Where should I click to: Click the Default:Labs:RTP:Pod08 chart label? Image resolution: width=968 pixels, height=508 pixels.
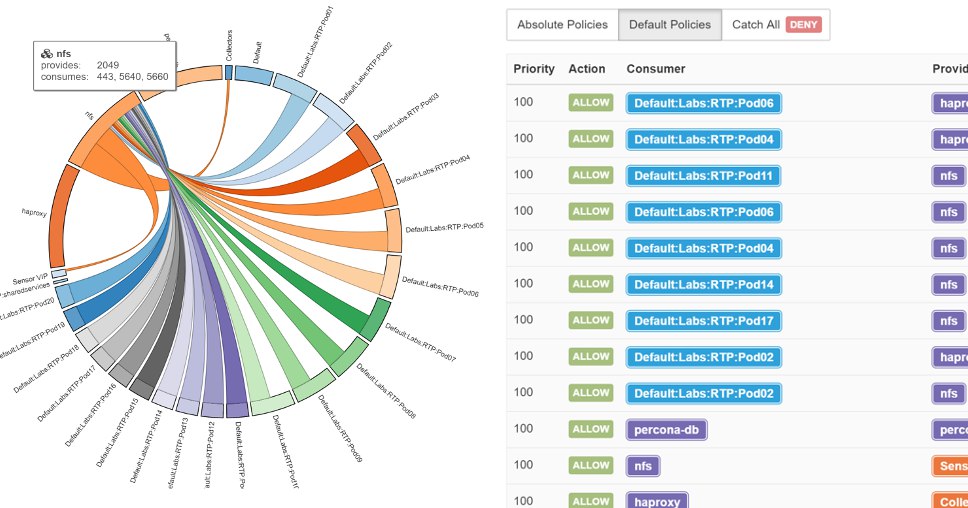click(x=386, y=391)
